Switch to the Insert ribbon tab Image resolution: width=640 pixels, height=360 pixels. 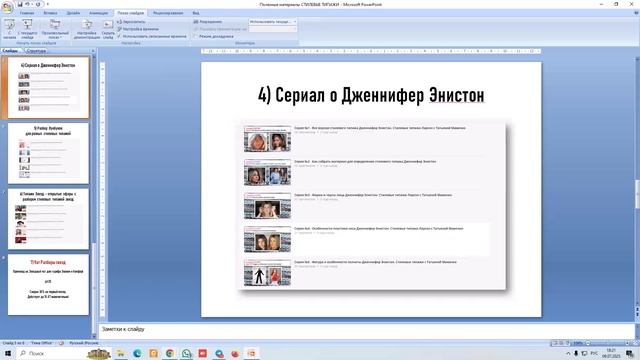click(50, 13)
